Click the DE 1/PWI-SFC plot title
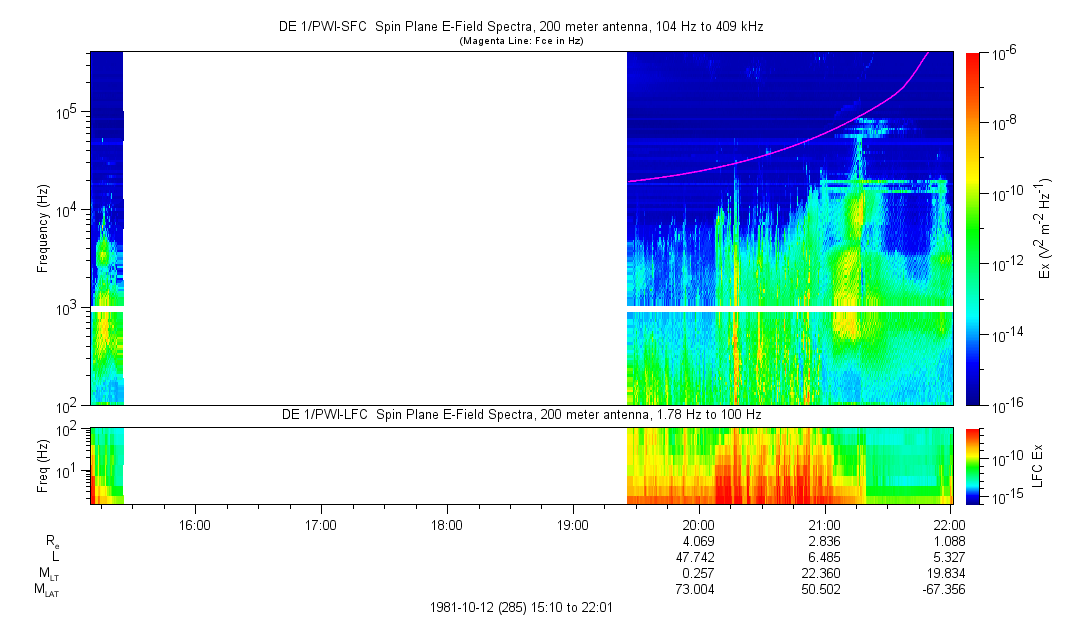This screenshot has width=1083, height=620. (520, 27)
